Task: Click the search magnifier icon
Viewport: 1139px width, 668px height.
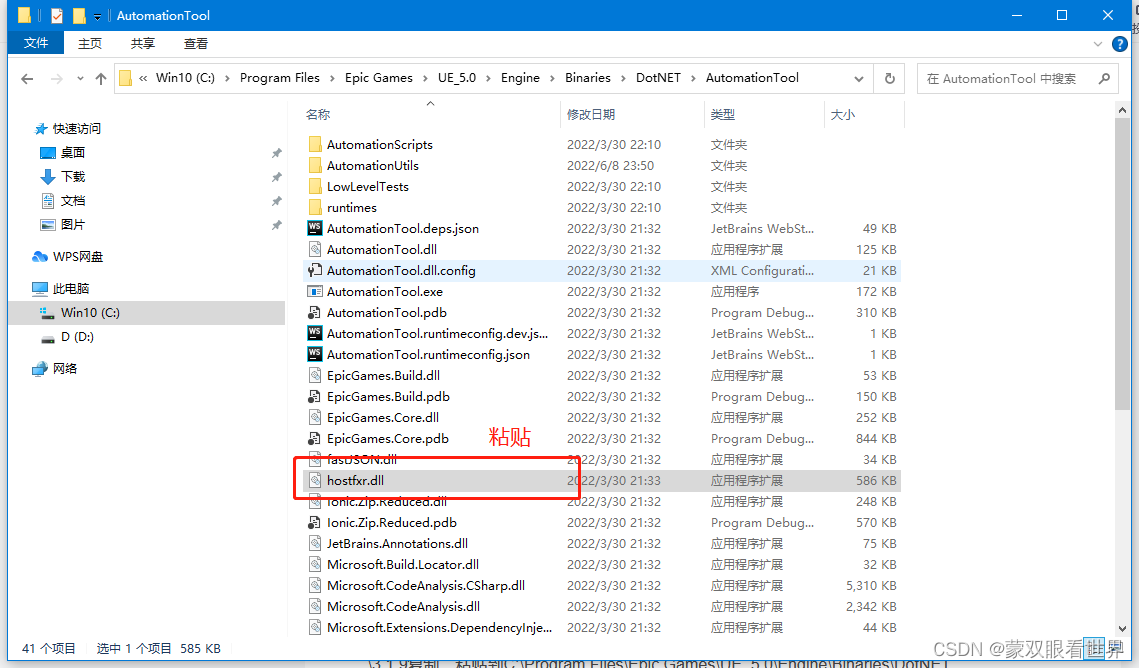Action: pyautogui.click(x=1104, y=78)
